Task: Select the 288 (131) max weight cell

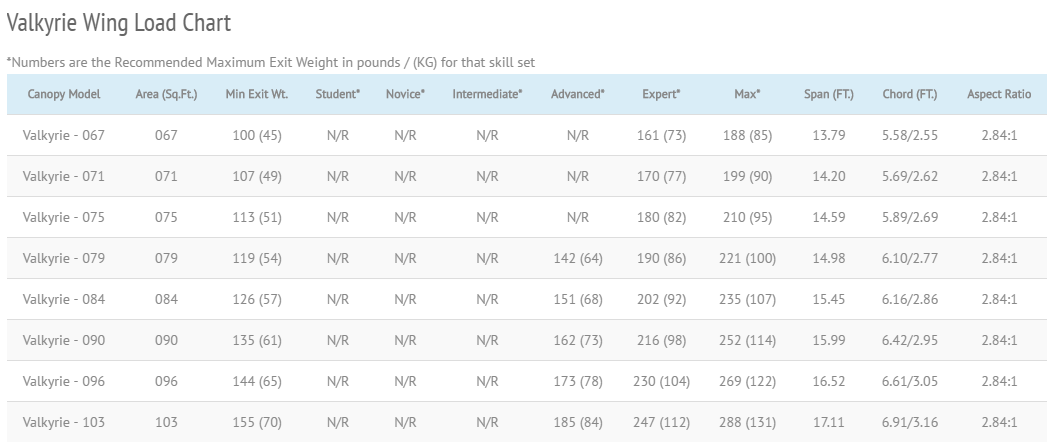Action: point(747,422)
